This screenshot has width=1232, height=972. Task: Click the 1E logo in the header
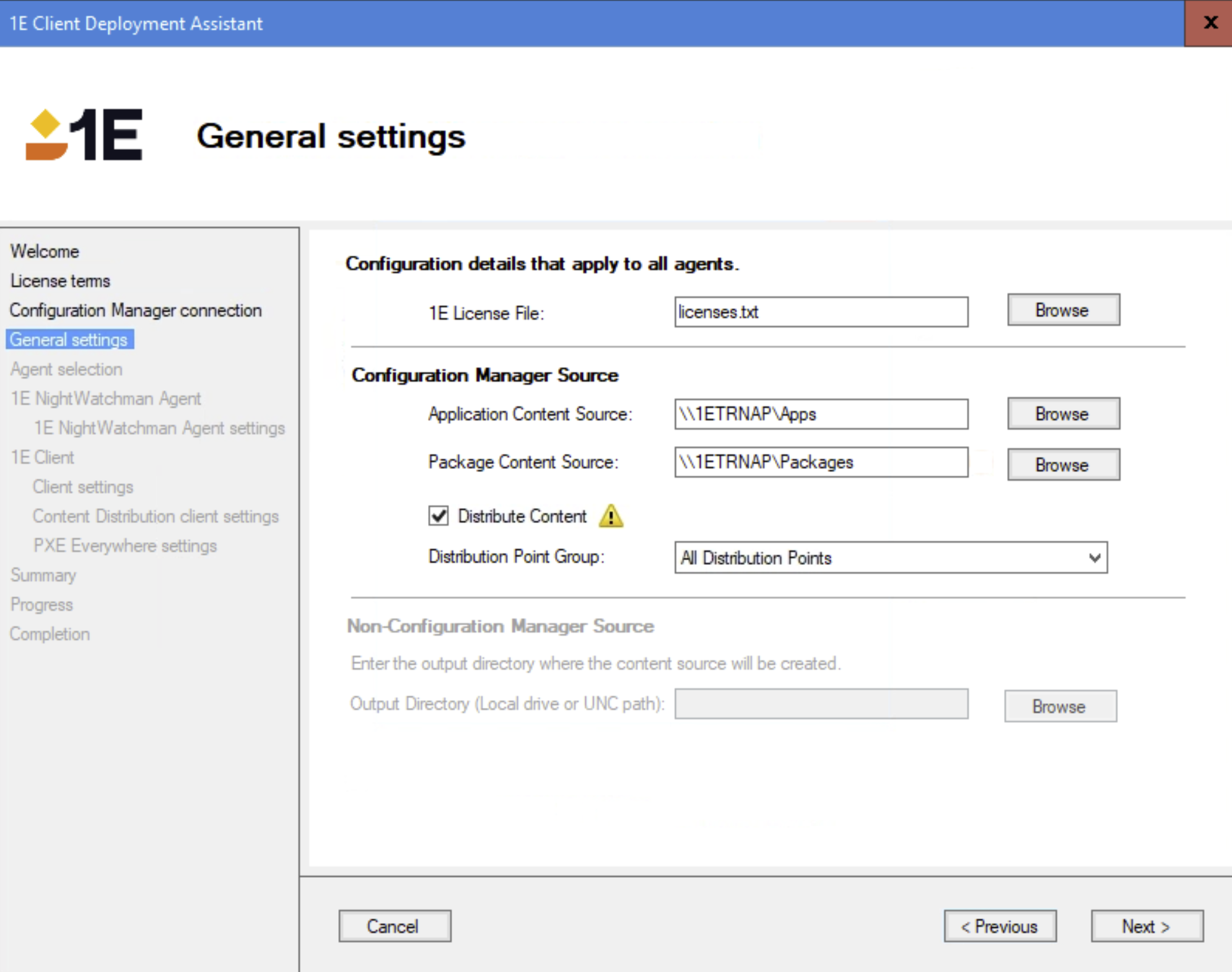84,135
